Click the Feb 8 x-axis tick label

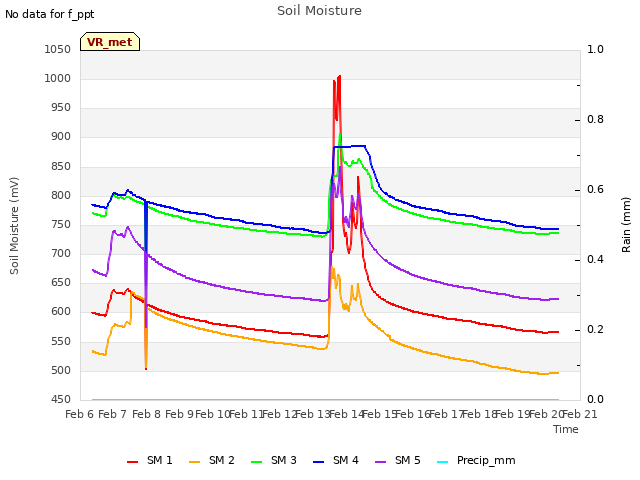147,414
